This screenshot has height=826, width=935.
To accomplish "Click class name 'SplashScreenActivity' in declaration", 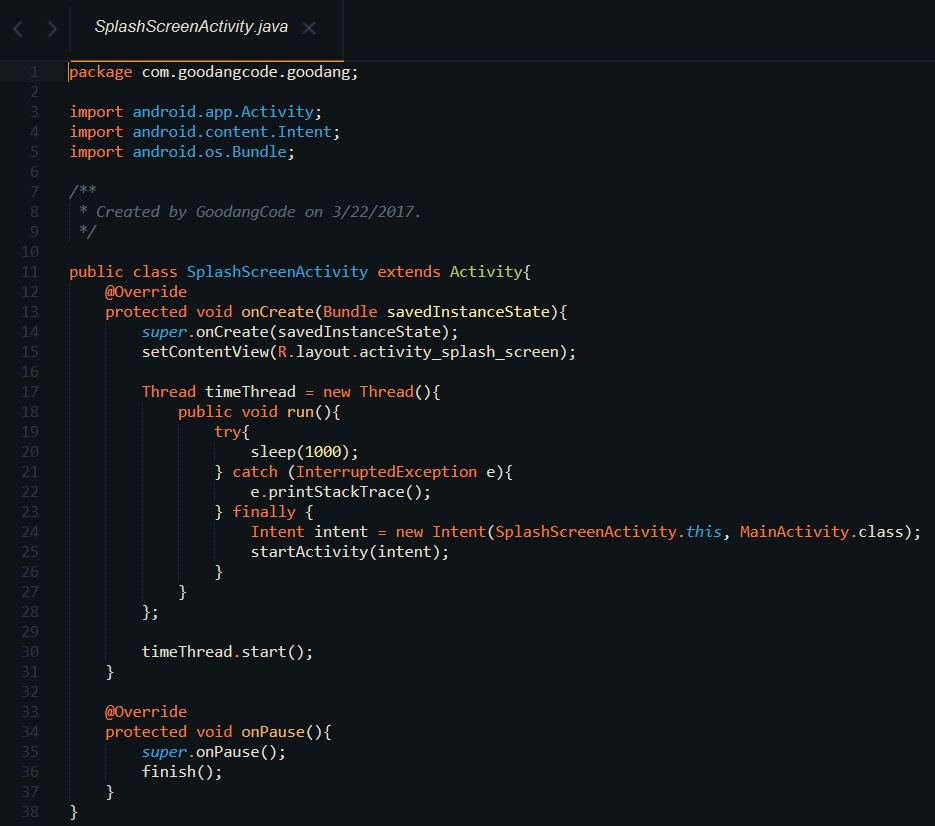I will (x=277, y=272).
